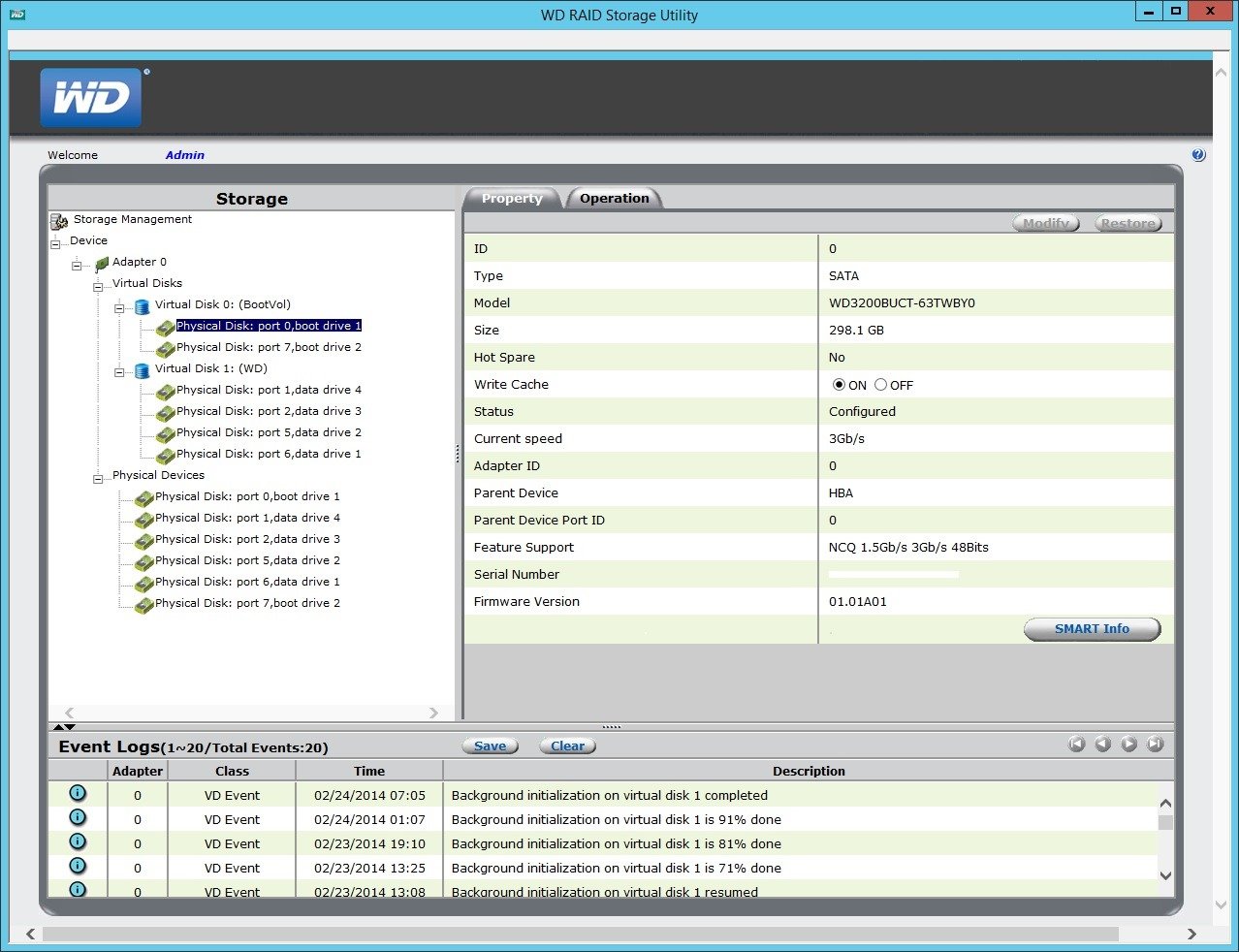Click info icon for 07:05 event
This screenshot has height=952, width=1239.
[x=78, y=793]
